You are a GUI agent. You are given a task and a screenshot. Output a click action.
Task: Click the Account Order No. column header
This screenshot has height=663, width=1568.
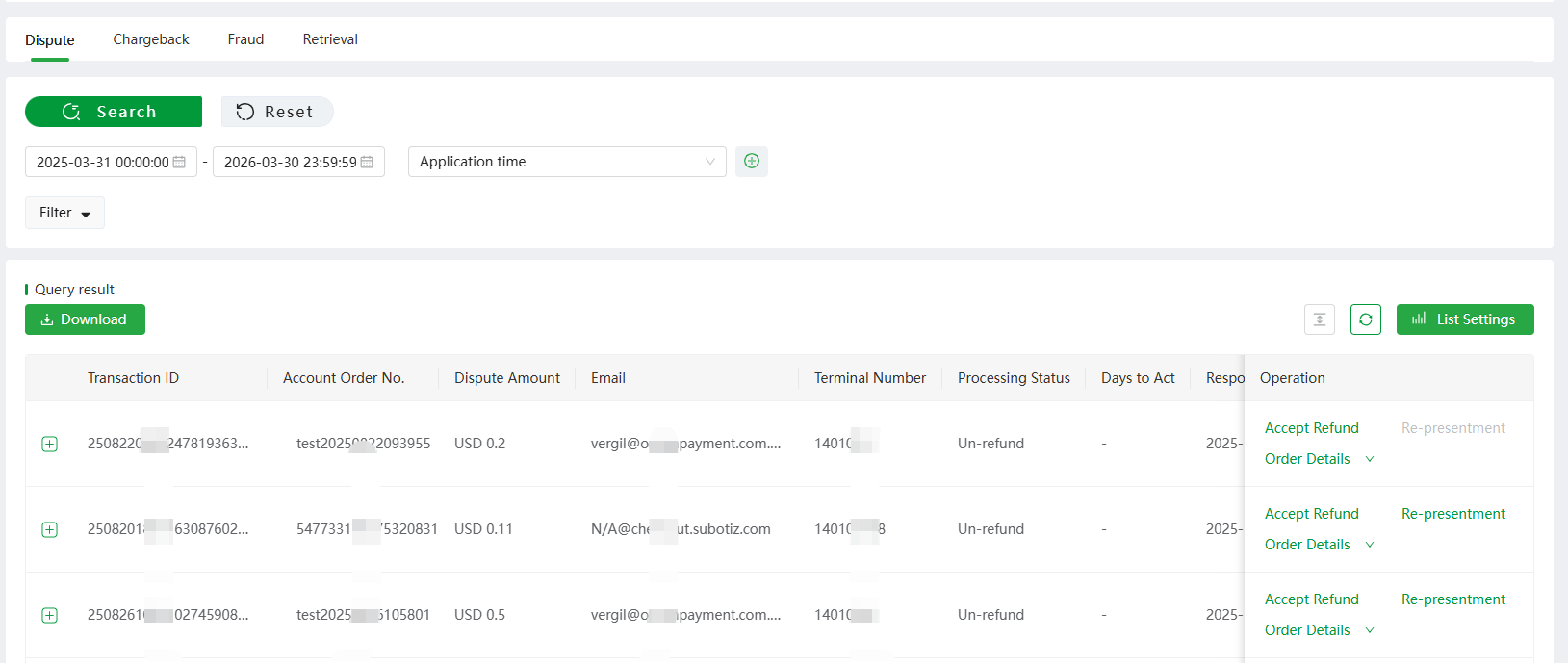coord(344,378)
